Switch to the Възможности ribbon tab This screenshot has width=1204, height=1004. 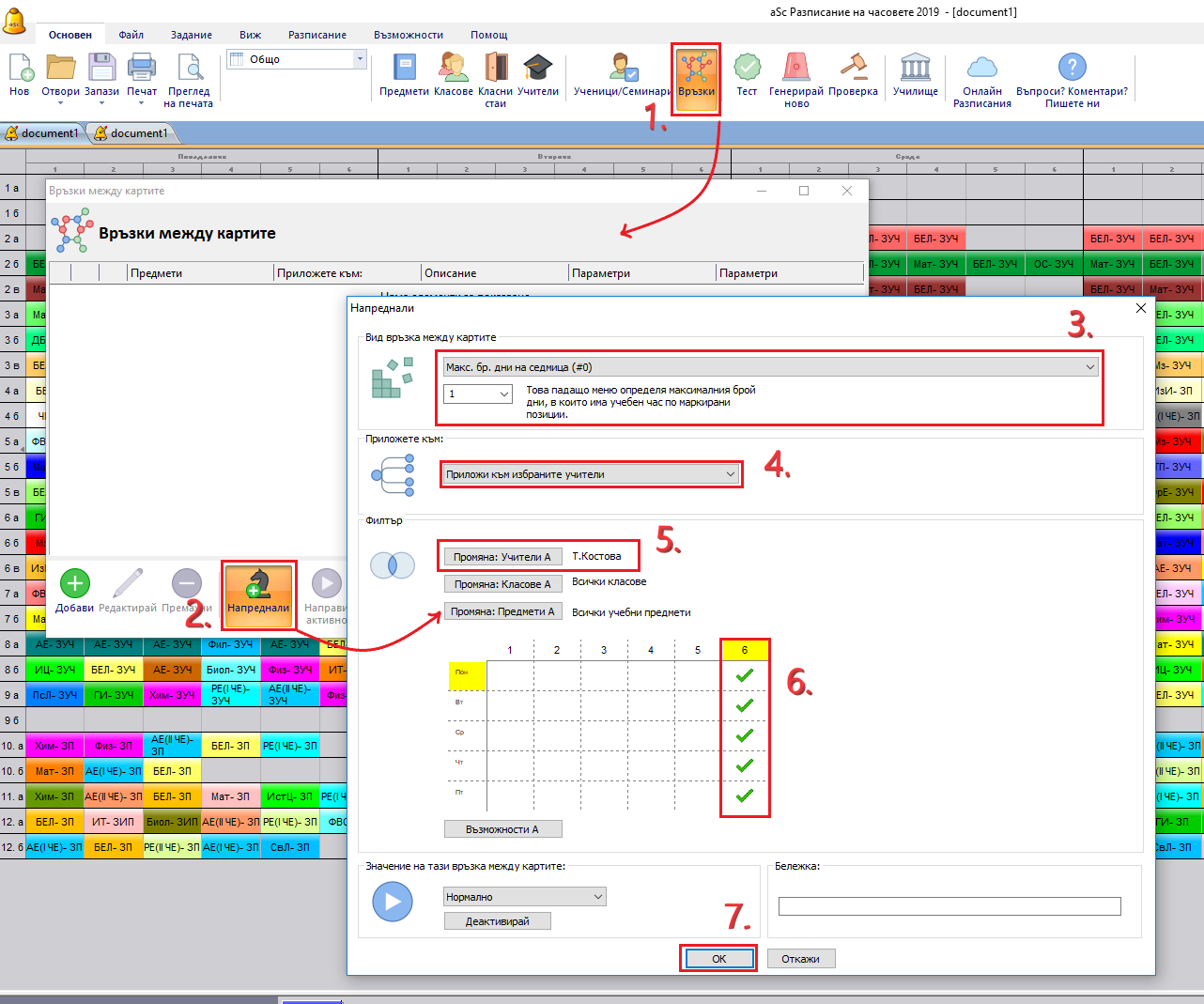pyautogui.click(x=408, y=35)
